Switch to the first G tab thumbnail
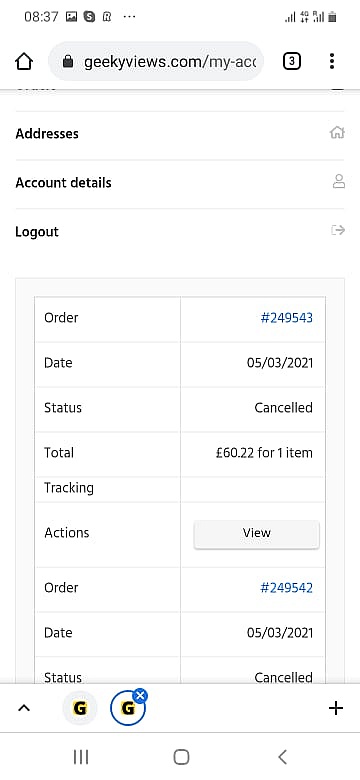 tap(80, 708)
